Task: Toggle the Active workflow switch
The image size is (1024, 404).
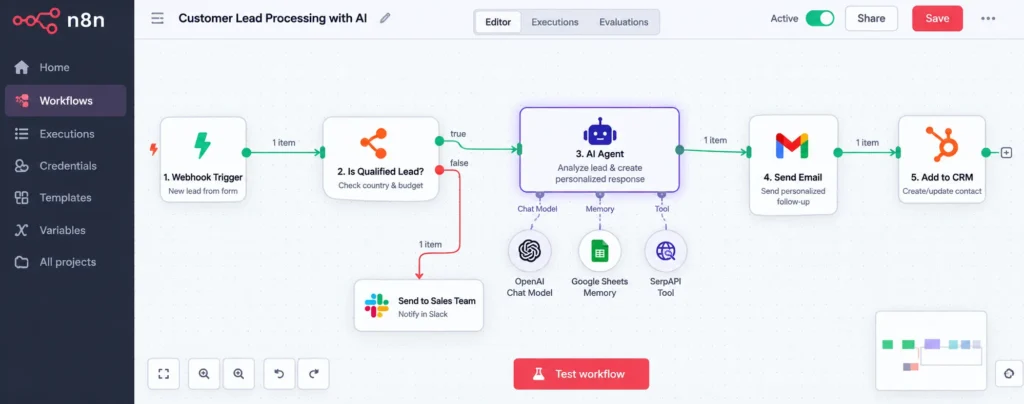Action: [820, 18]
